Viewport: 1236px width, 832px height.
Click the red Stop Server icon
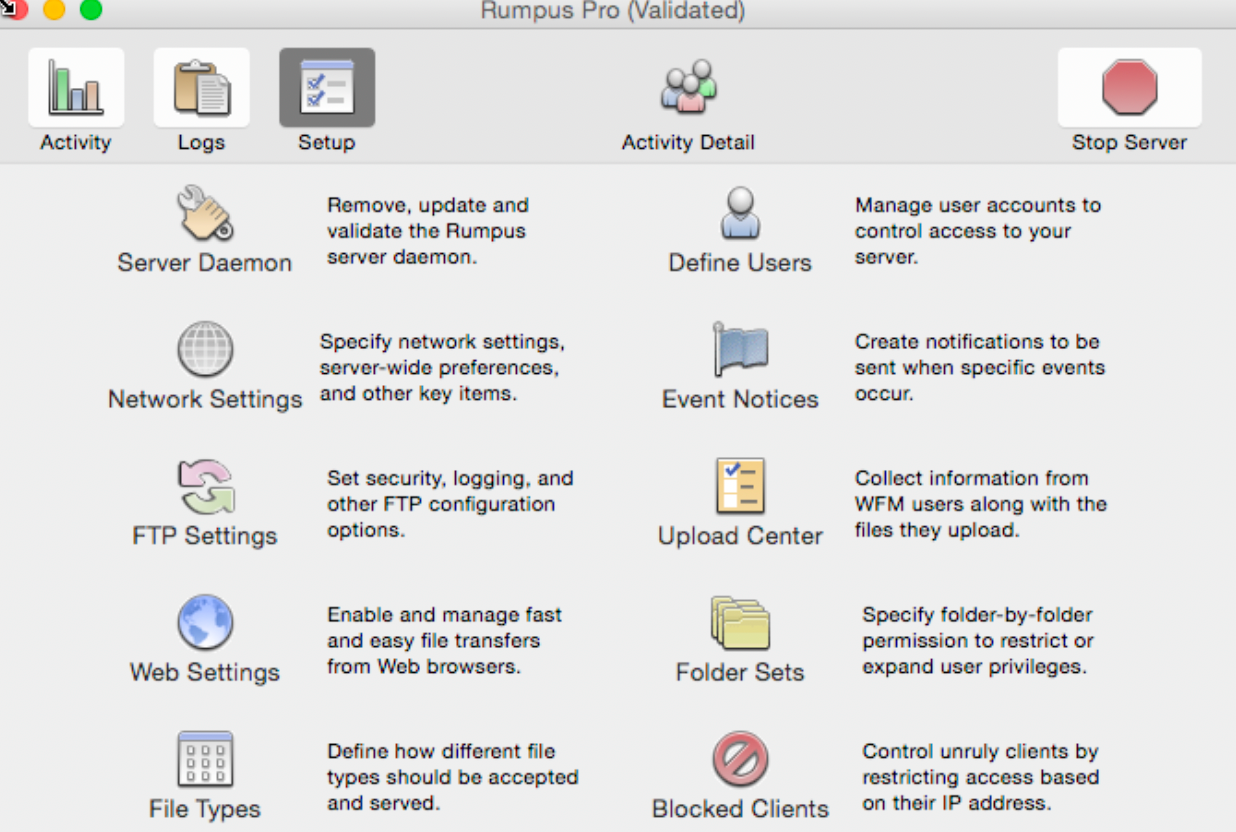coord(1129,88)
